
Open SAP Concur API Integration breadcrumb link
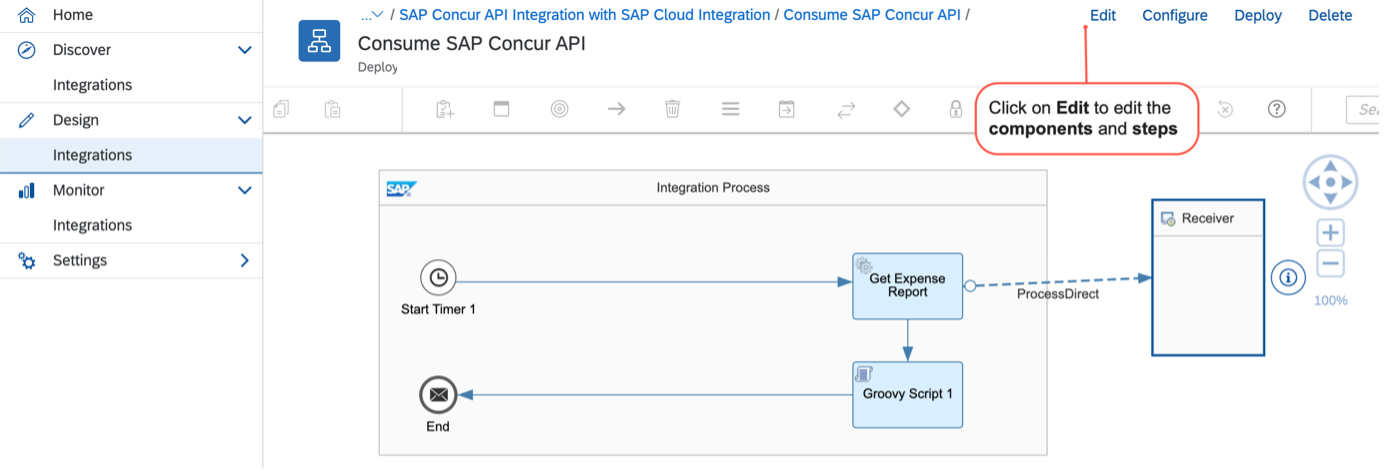(585, 15)
